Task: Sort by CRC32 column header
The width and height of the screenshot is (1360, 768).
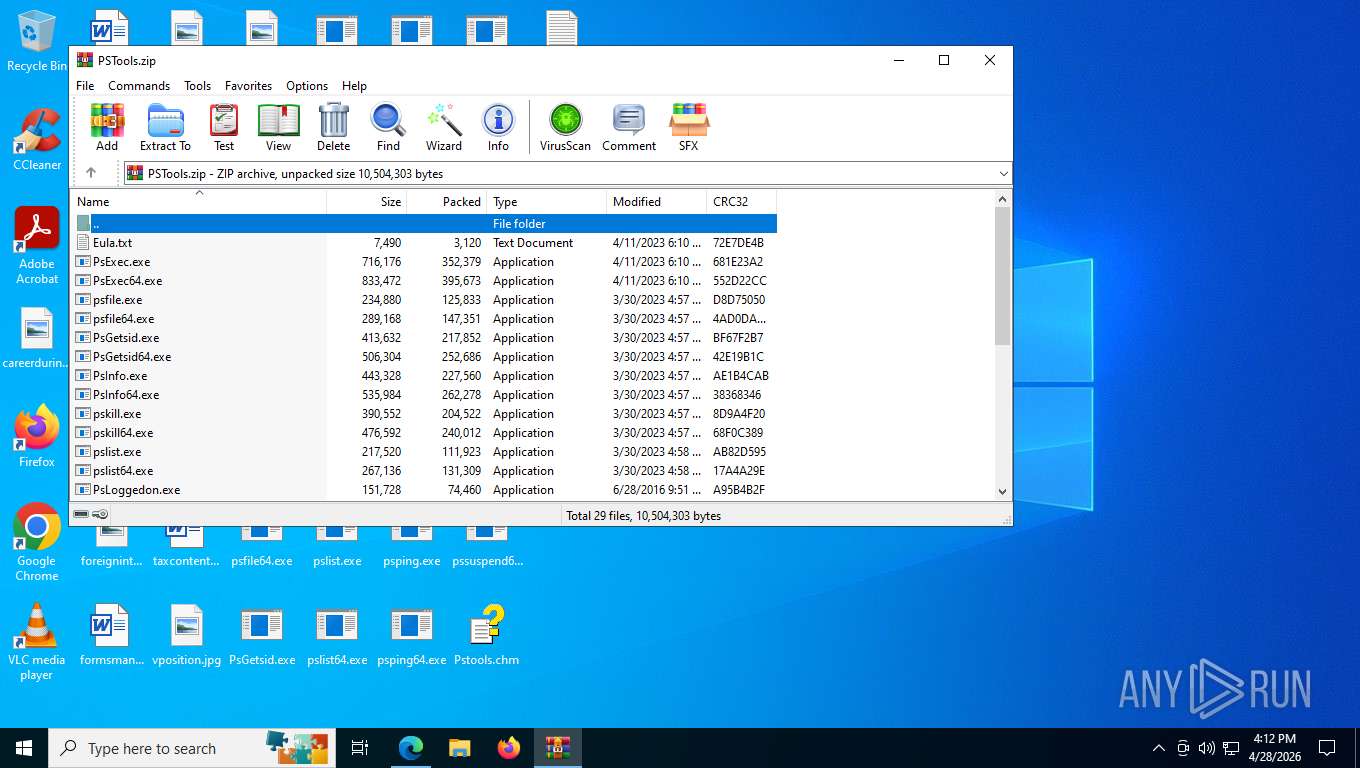Action: (742, 202)
